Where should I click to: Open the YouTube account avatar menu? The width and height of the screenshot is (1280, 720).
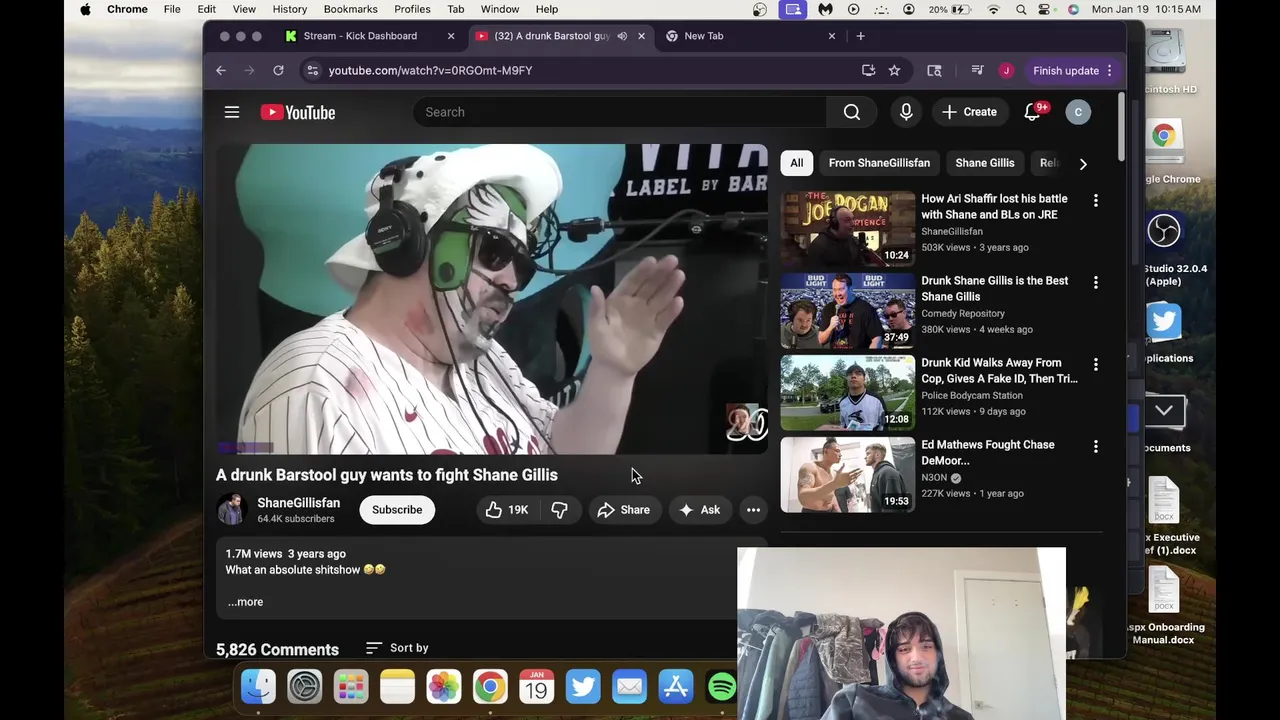1078,112
